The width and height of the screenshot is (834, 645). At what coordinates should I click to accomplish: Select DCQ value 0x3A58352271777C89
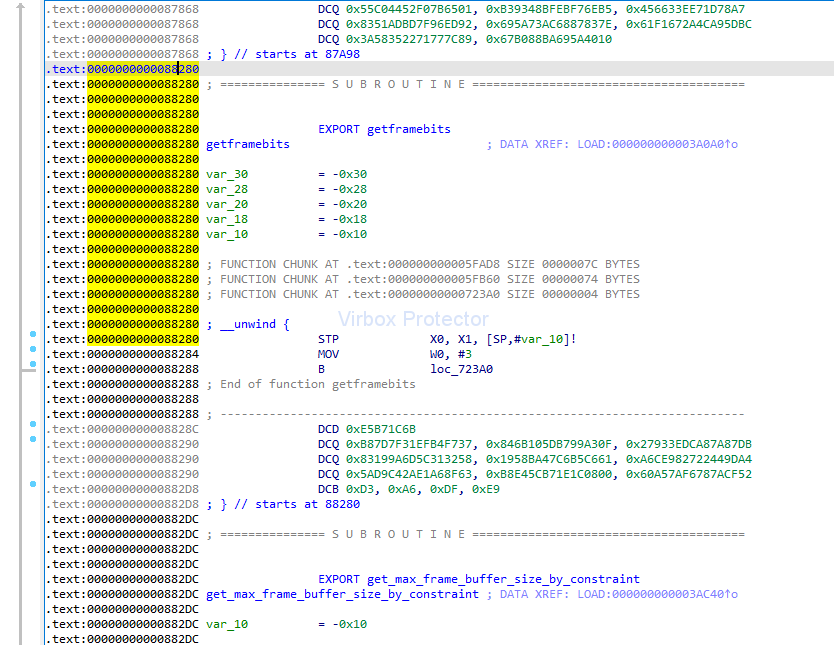pos(408,39)
